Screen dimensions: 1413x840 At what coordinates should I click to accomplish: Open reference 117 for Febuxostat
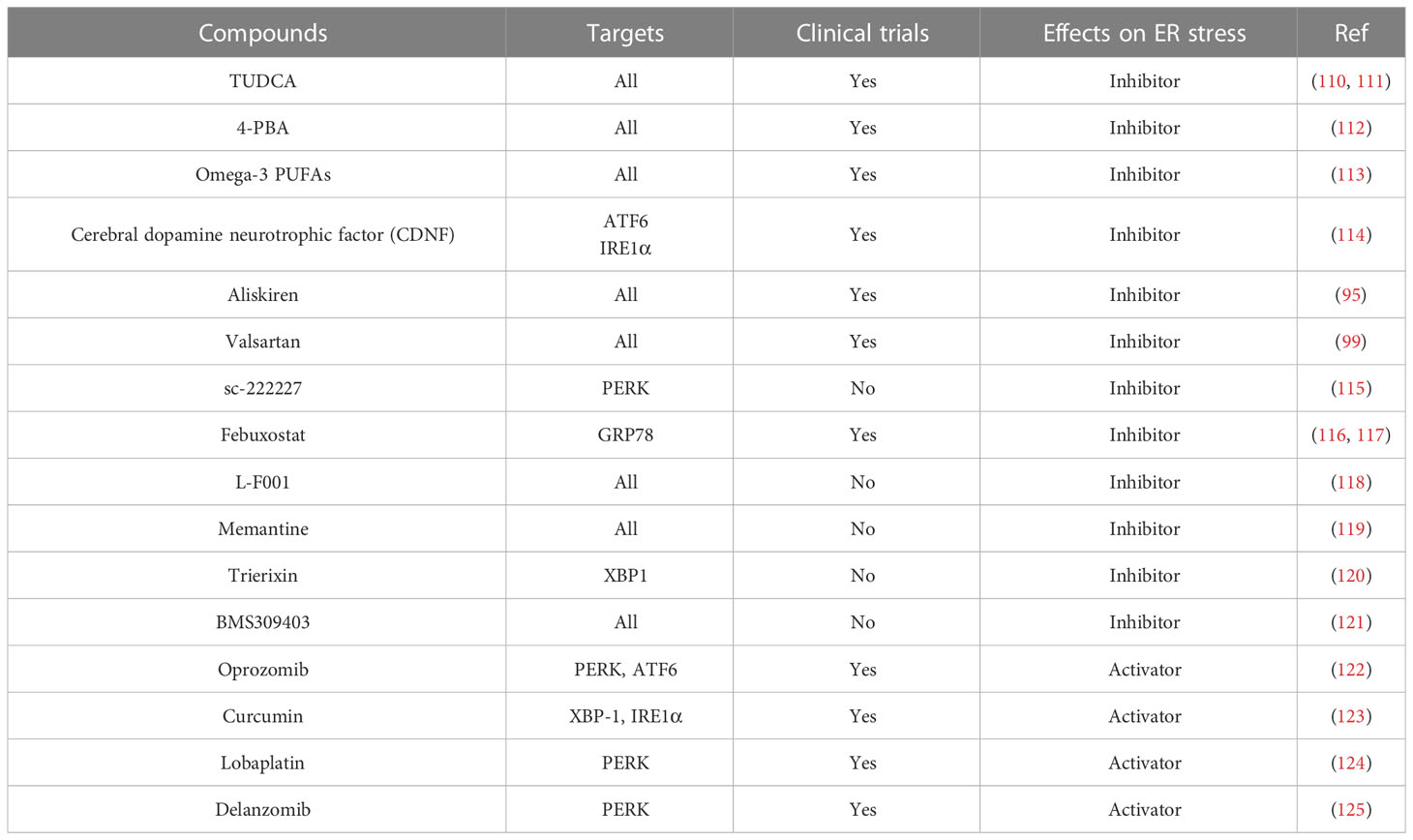[x=1369, y=435]
